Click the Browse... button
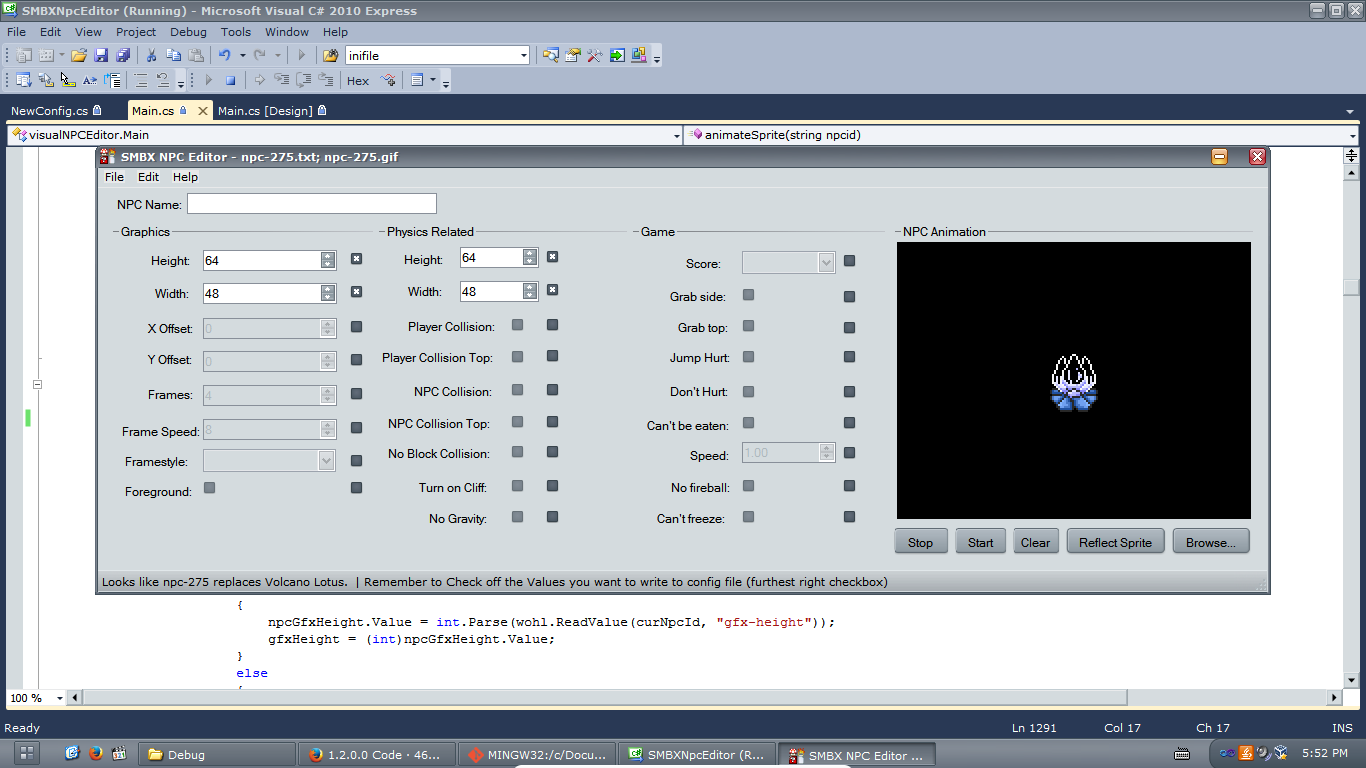1366x768 pixels. click(x=1211, y=542)
